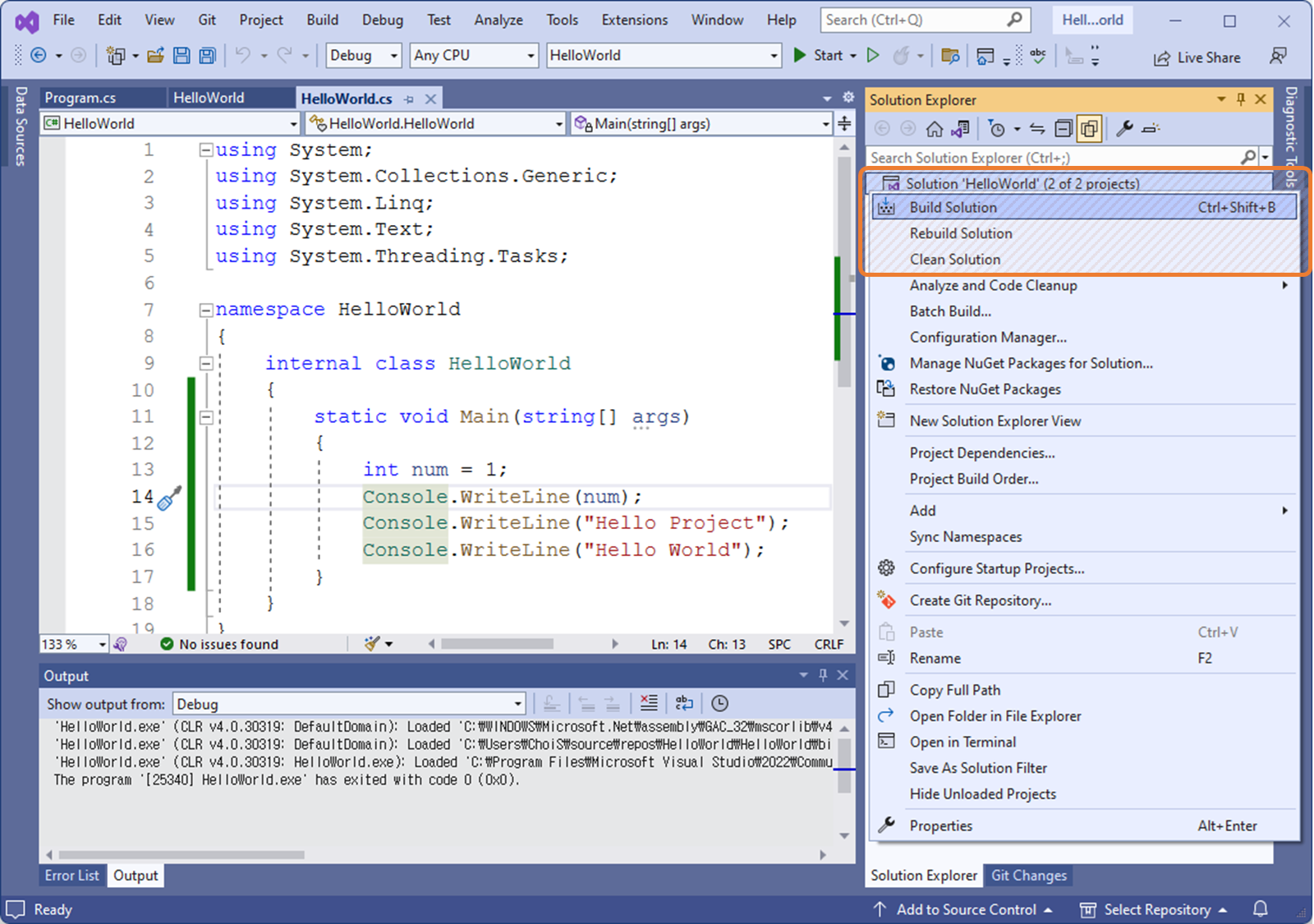
Task: Click the screwdriver quick action icon on line 14
Action: tap(169, 498)
